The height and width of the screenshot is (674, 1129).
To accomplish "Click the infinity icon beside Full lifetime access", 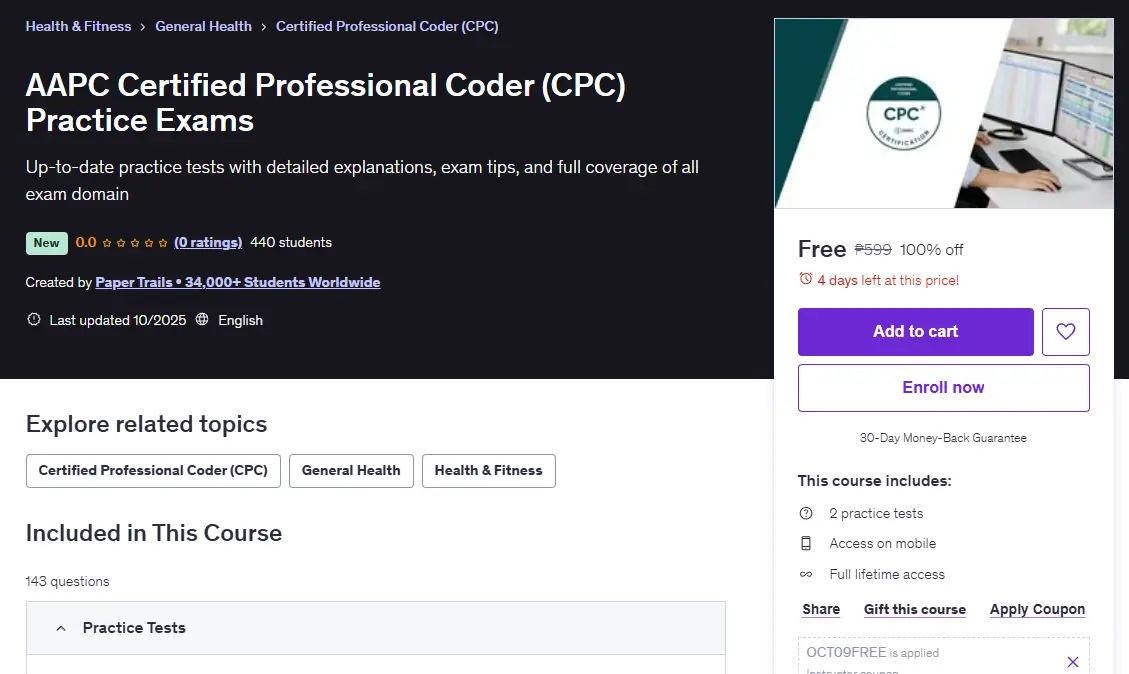I will pos(806,574).
